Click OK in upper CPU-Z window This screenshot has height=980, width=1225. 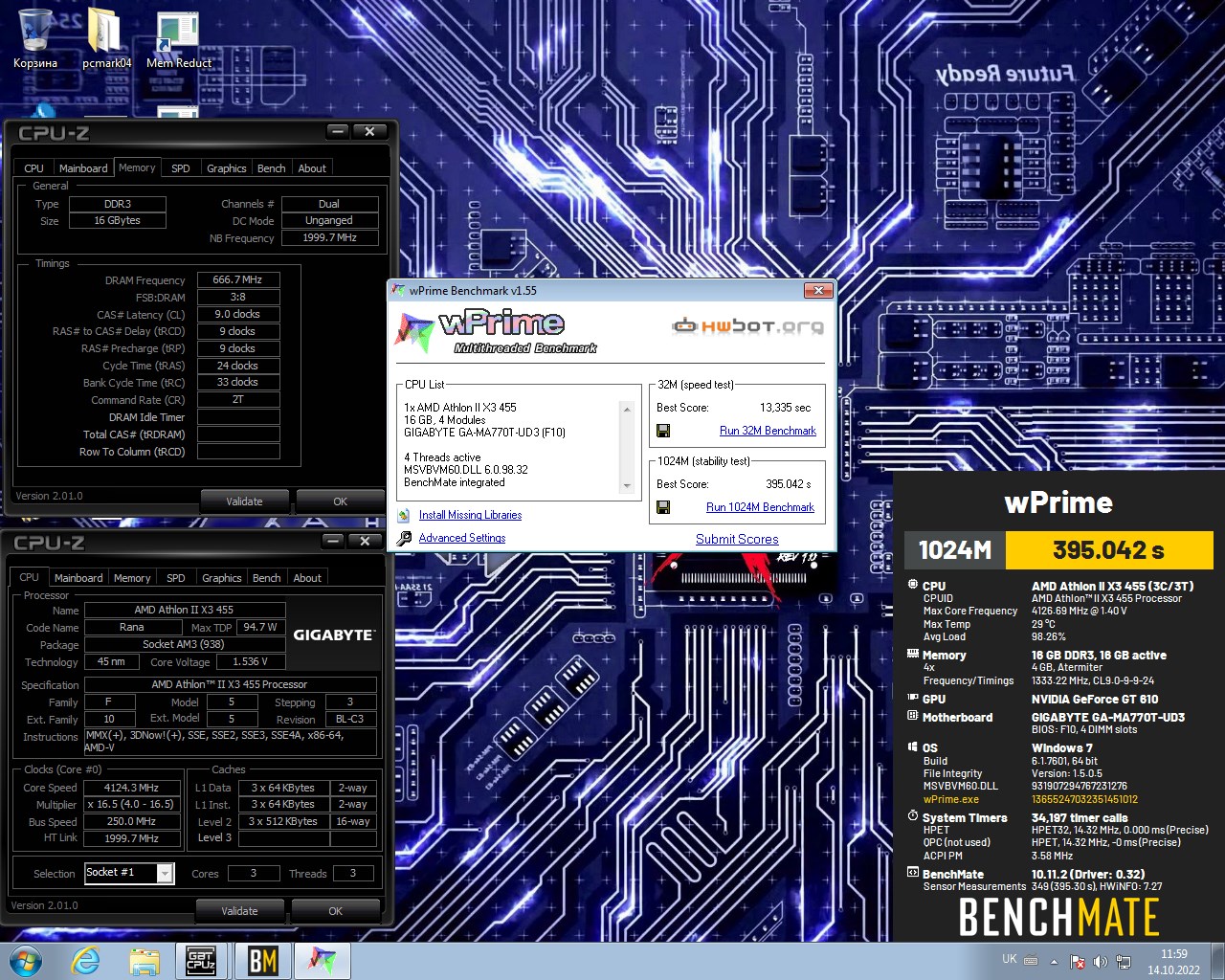coord(340,501)
